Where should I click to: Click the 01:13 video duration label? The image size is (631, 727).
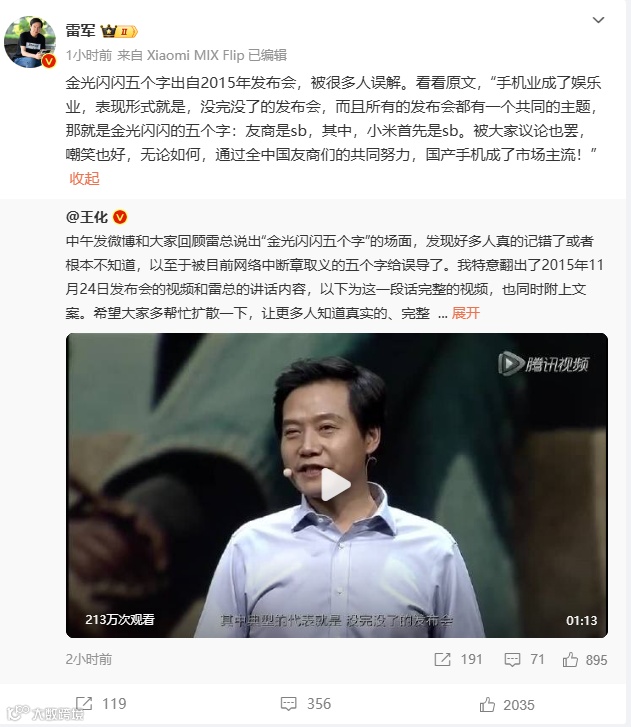581,620
